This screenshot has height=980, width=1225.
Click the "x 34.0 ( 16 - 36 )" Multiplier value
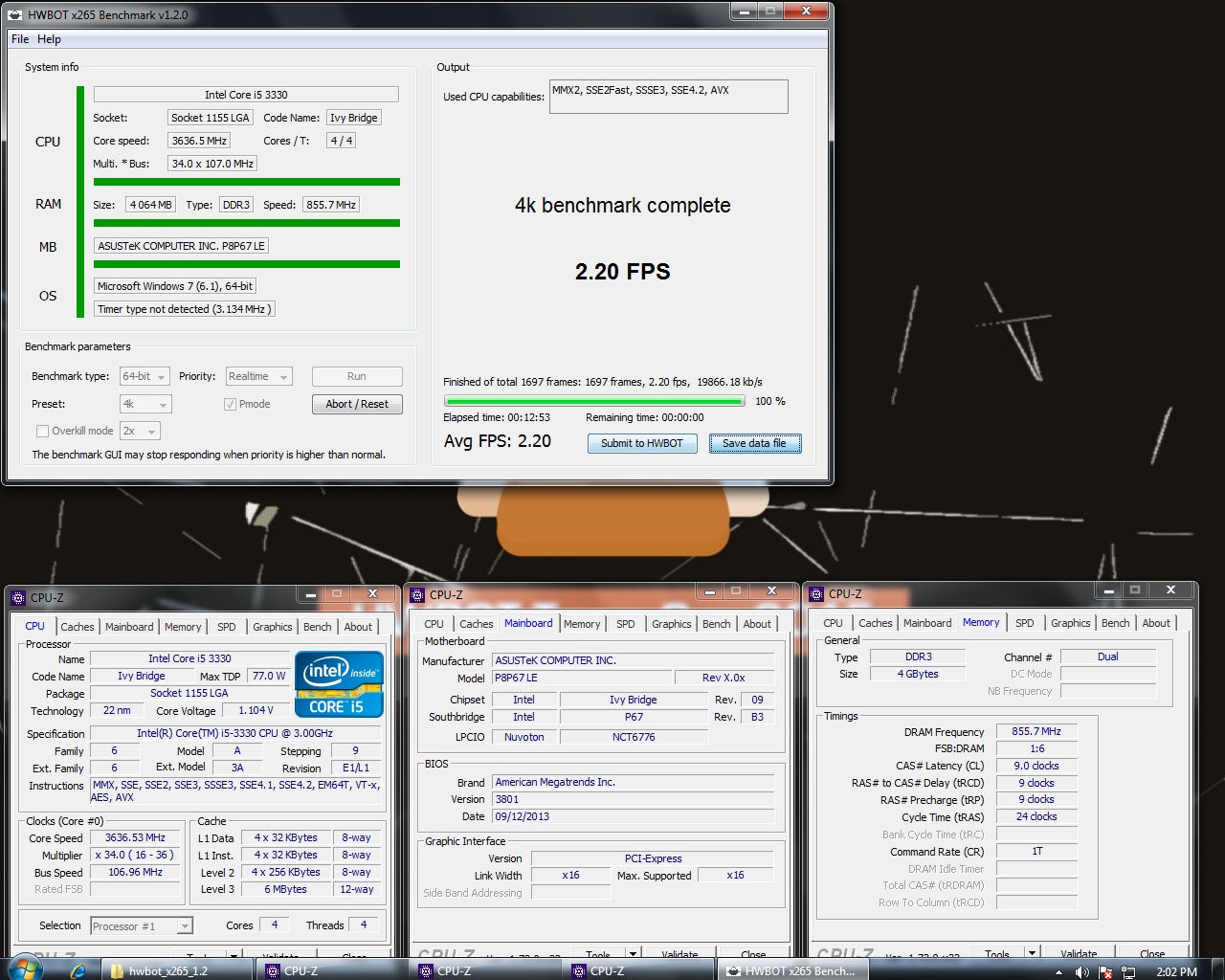(x=136, y=855)
